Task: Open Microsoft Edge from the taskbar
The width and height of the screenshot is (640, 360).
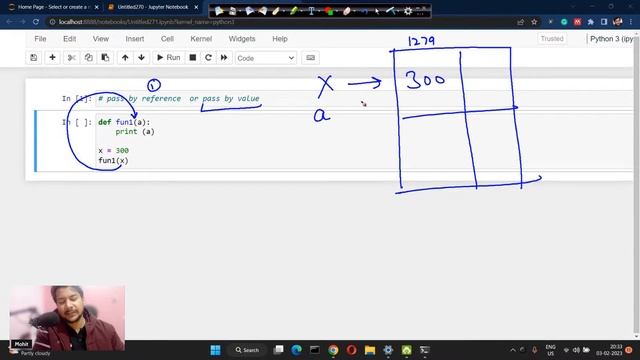Action: (296, 350)
